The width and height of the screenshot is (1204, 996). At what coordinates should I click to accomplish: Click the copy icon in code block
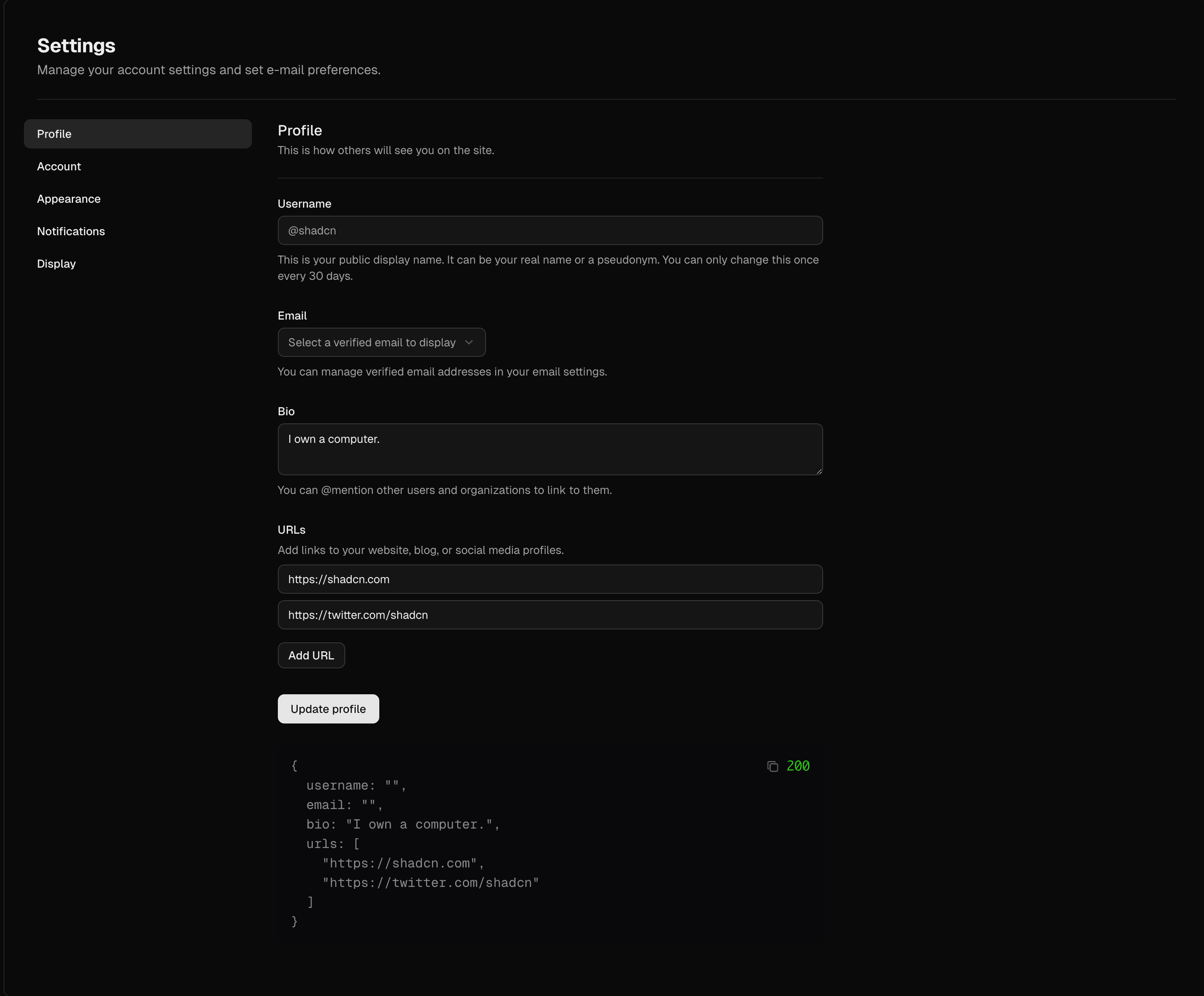(x=772, y=766)
